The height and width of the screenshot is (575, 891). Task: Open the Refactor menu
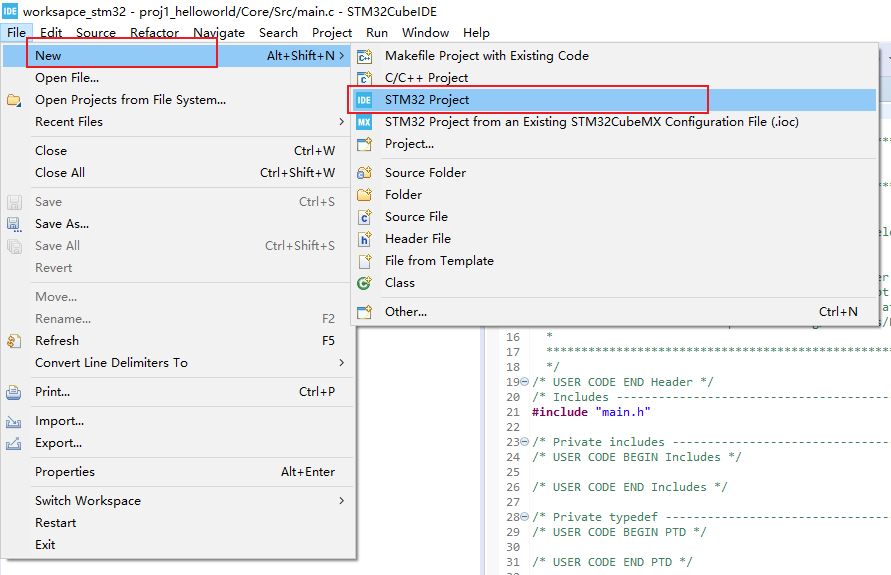click(155, 33)
